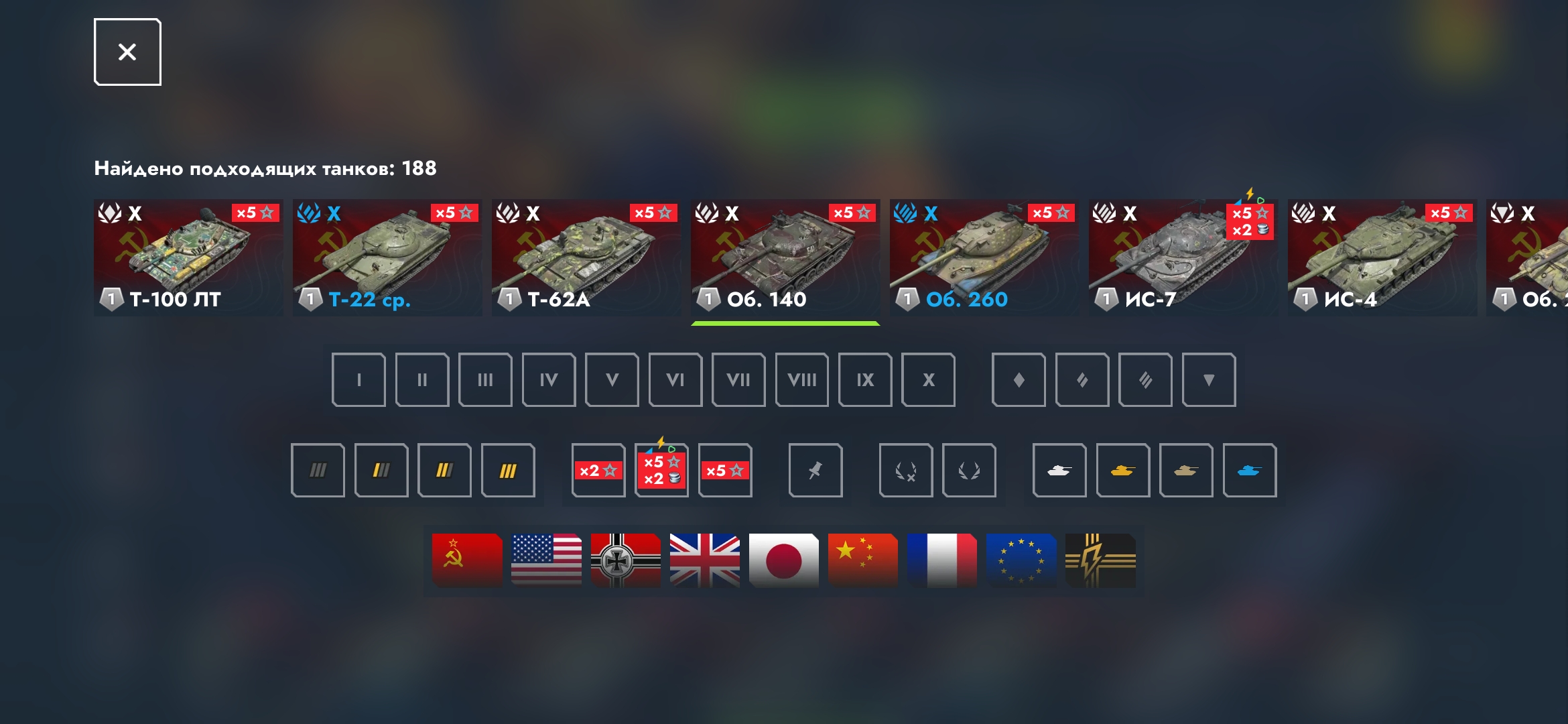Screen dimensions: 1568x724
Task: Pick the T-100 ЛТ tank
Action: pyautogui.click(x=188, y=257)
